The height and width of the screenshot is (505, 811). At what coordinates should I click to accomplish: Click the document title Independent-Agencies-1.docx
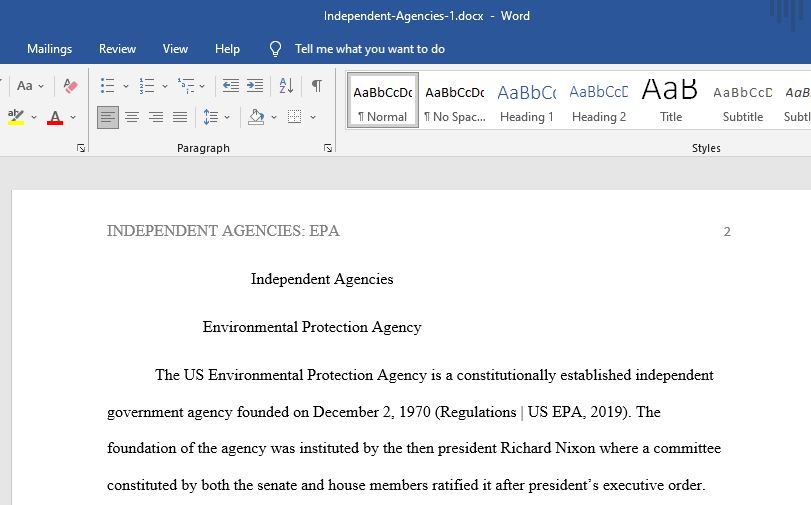tap(403, 16)
